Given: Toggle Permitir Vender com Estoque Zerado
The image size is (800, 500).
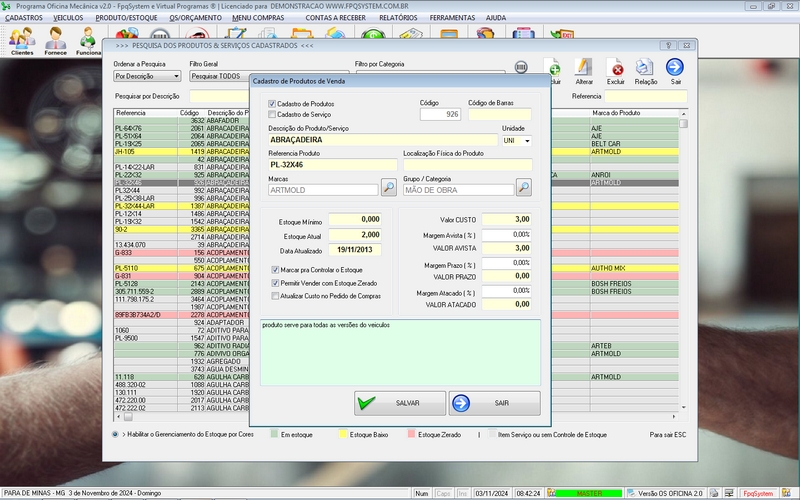Looking at the screenshot, I should pos(276,283).
